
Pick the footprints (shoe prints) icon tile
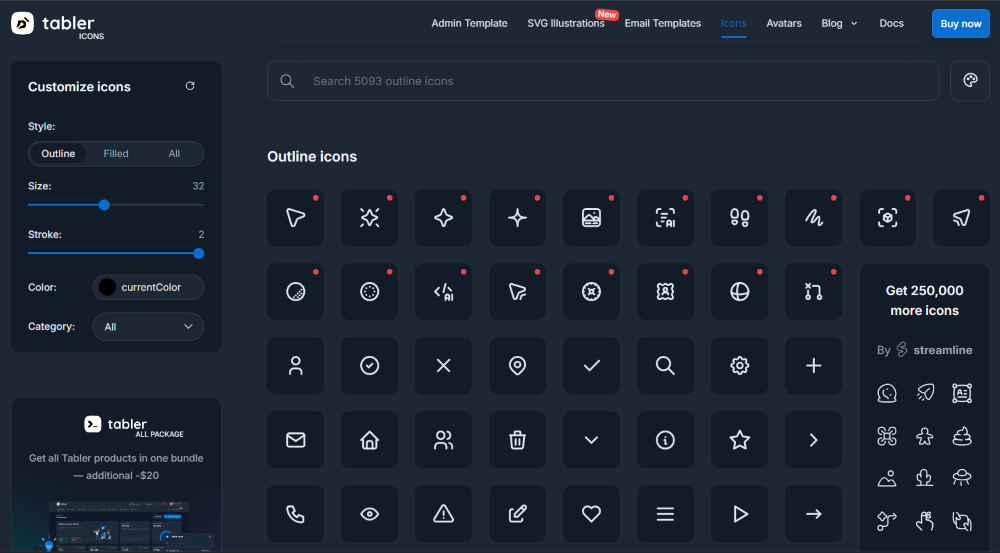(739, 218)
